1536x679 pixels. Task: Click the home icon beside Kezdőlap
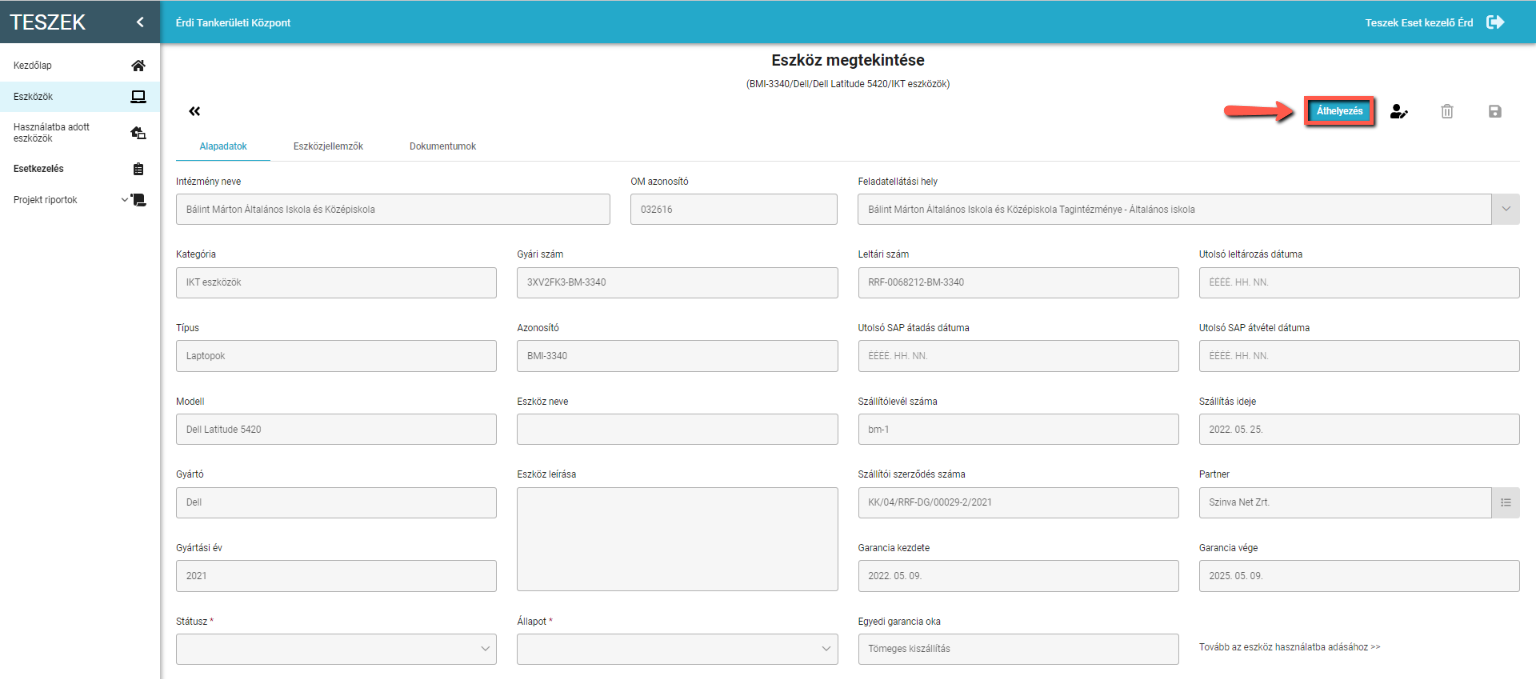139,66
